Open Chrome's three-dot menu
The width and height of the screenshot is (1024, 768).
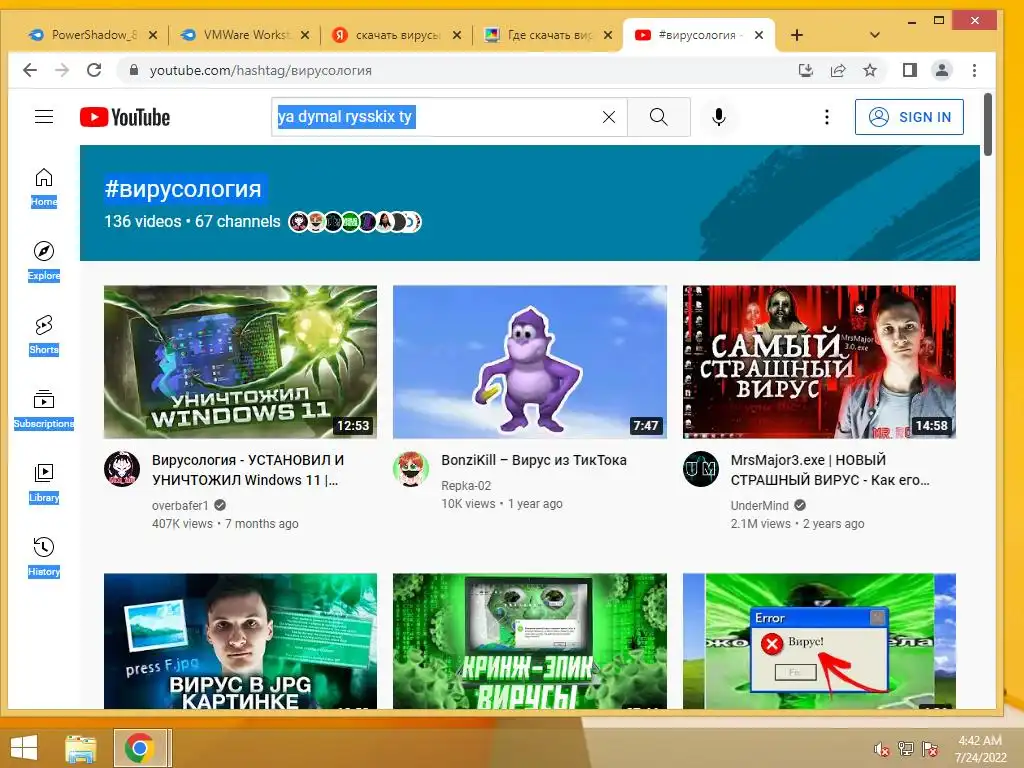click(x=974, y=70)
